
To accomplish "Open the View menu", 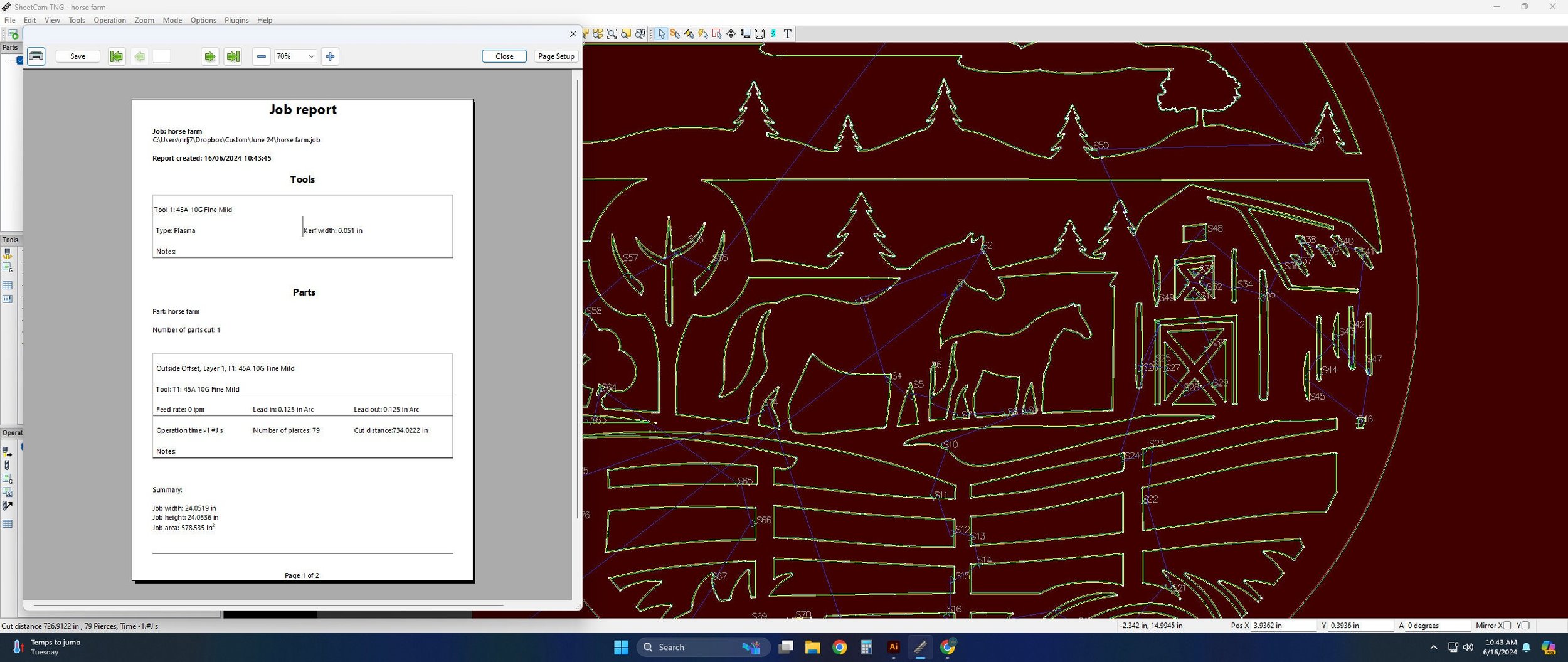I will [x=52, y=20].
